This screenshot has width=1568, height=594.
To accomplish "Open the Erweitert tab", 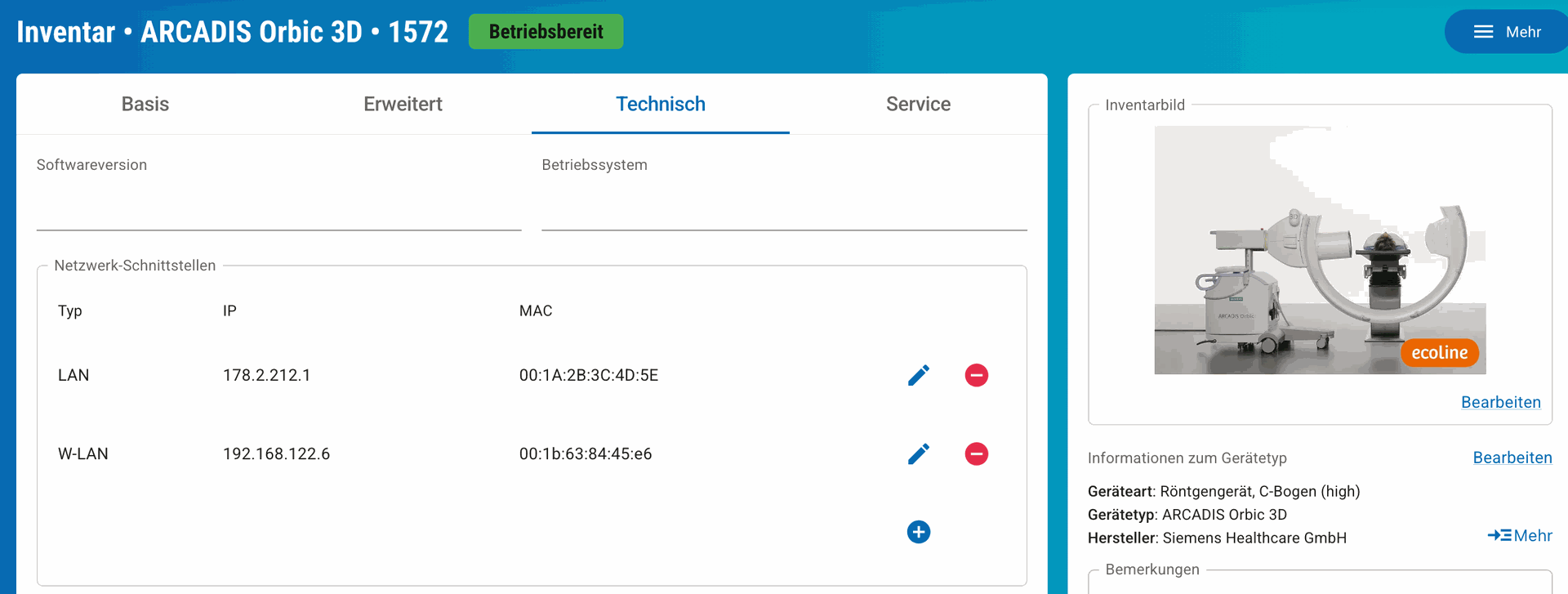I will pyautogui.click(x=403, y=104).
